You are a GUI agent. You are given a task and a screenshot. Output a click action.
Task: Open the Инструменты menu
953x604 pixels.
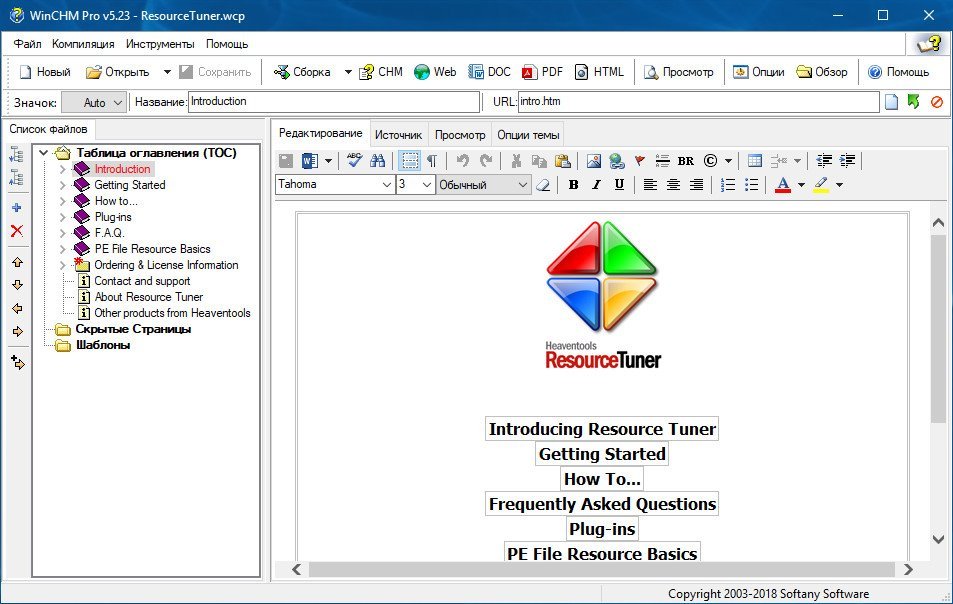coord(160,44)
